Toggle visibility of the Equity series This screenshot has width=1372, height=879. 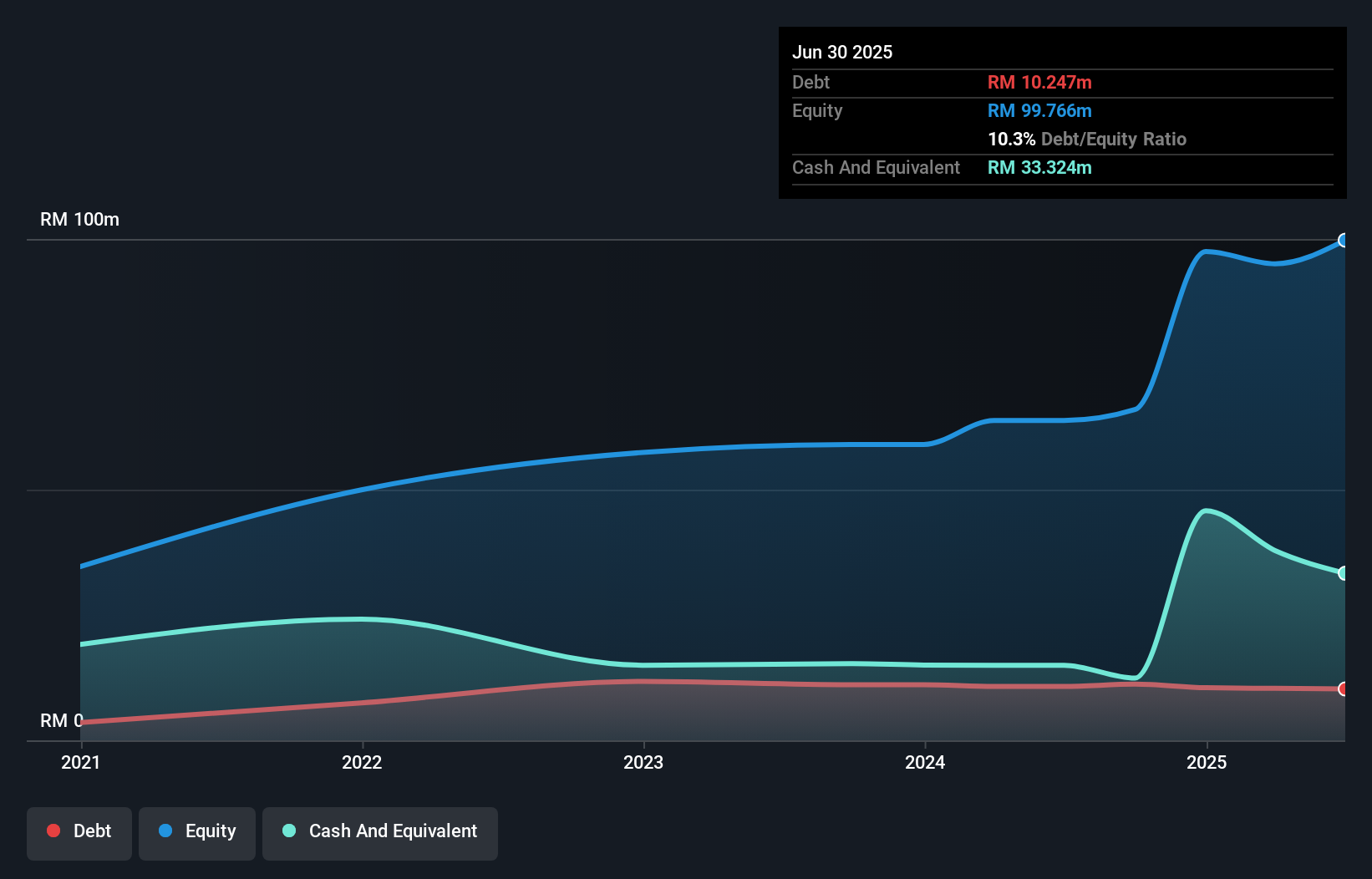click(196, 833)
